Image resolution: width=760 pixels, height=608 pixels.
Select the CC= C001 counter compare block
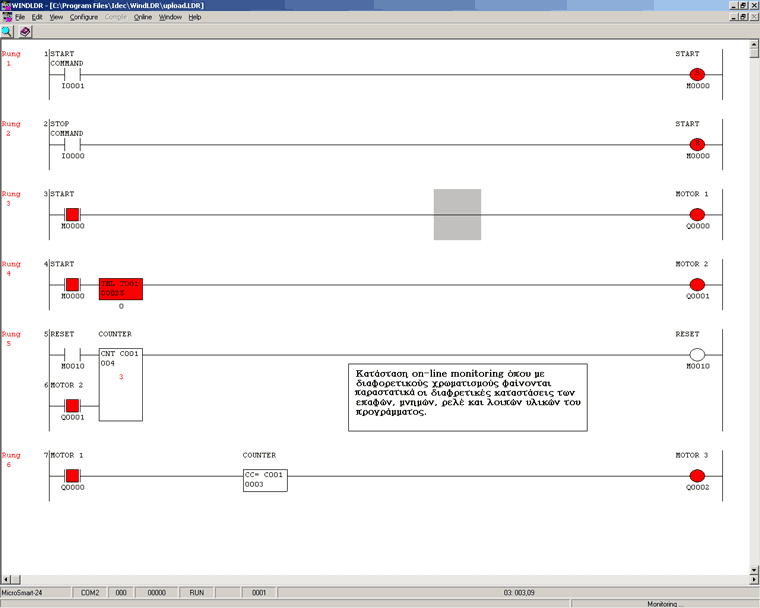click(x=264, y=480)
